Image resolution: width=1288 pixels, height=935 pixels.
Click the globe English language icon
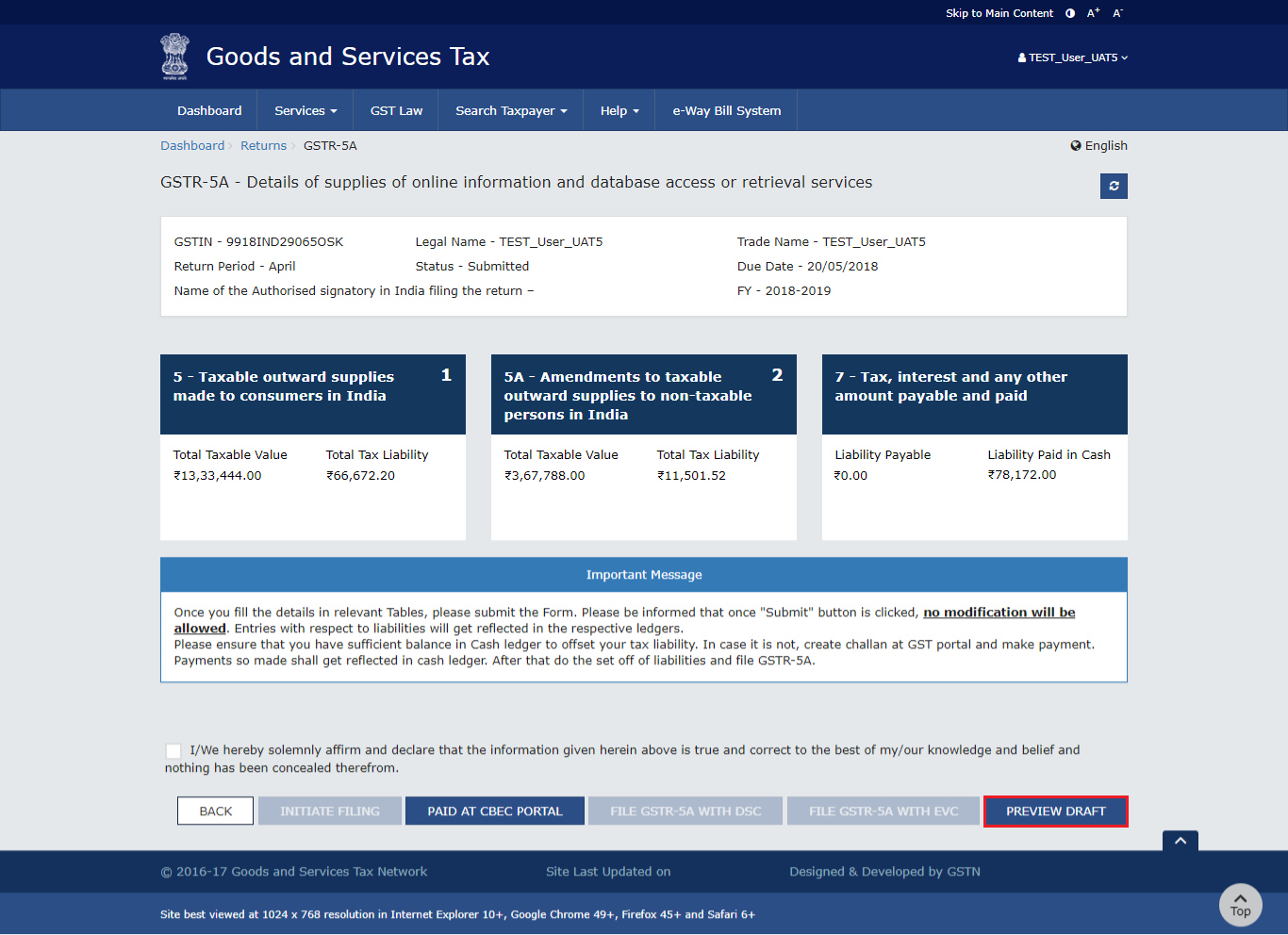(1076, 146)
